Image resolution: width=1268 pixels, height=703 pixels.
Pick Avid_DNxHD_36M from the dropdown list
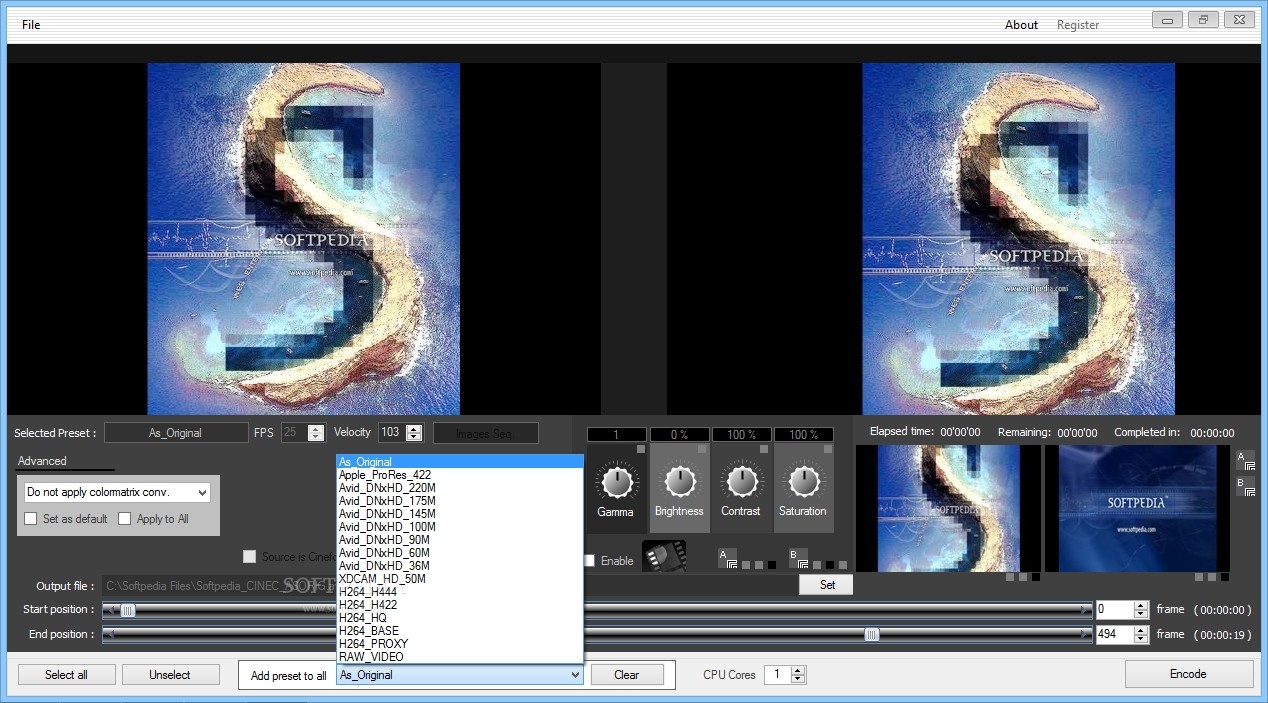(460, 566)
